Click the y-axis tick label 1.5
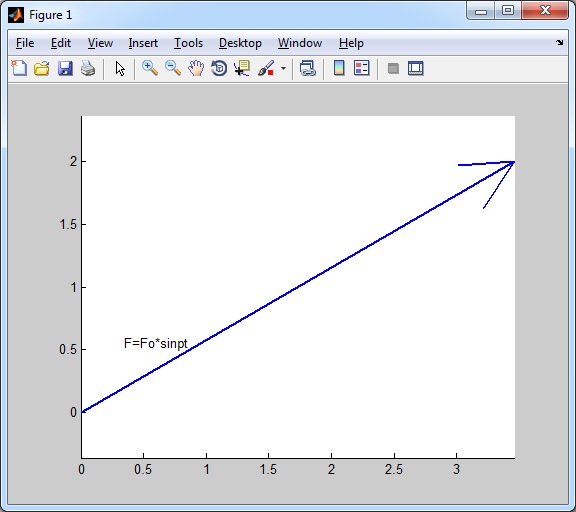 pyautogui.click(x=68, y=224)
